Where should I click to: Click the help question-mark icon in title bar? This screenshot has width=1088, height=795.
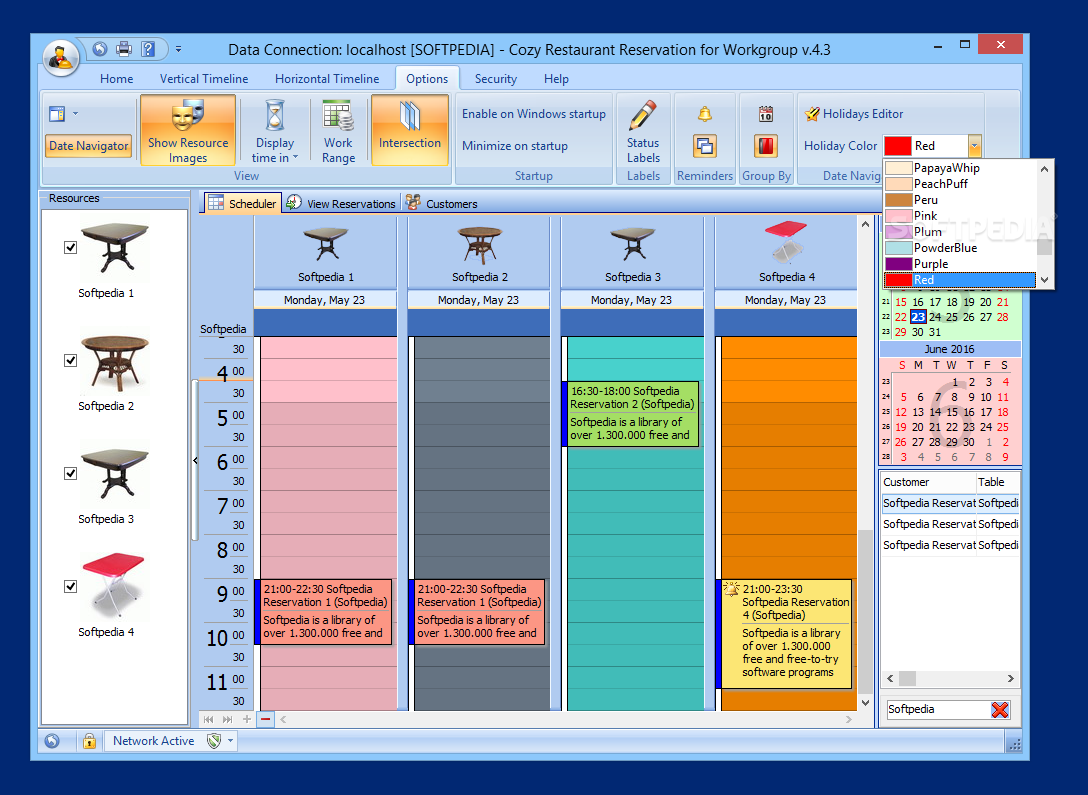[148, 49]
